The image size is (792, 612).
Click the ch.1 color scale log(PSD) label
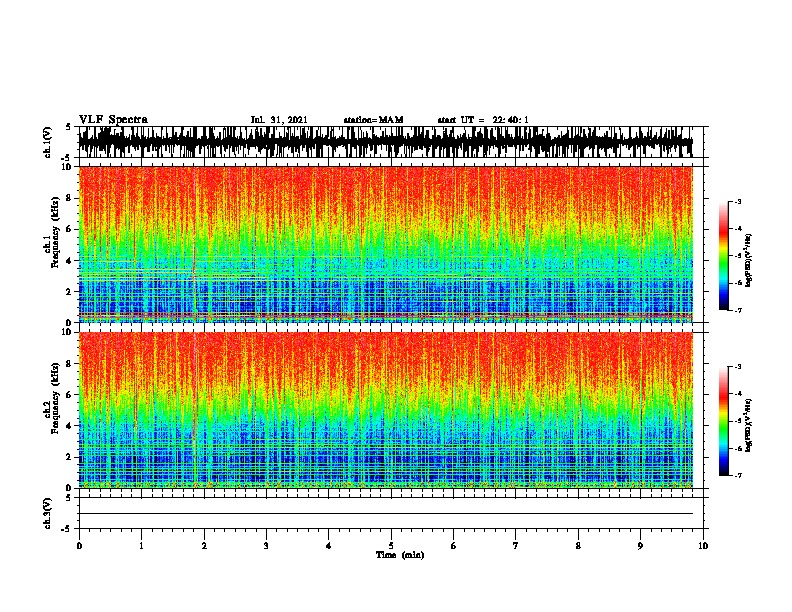click(x=748, y=260)
